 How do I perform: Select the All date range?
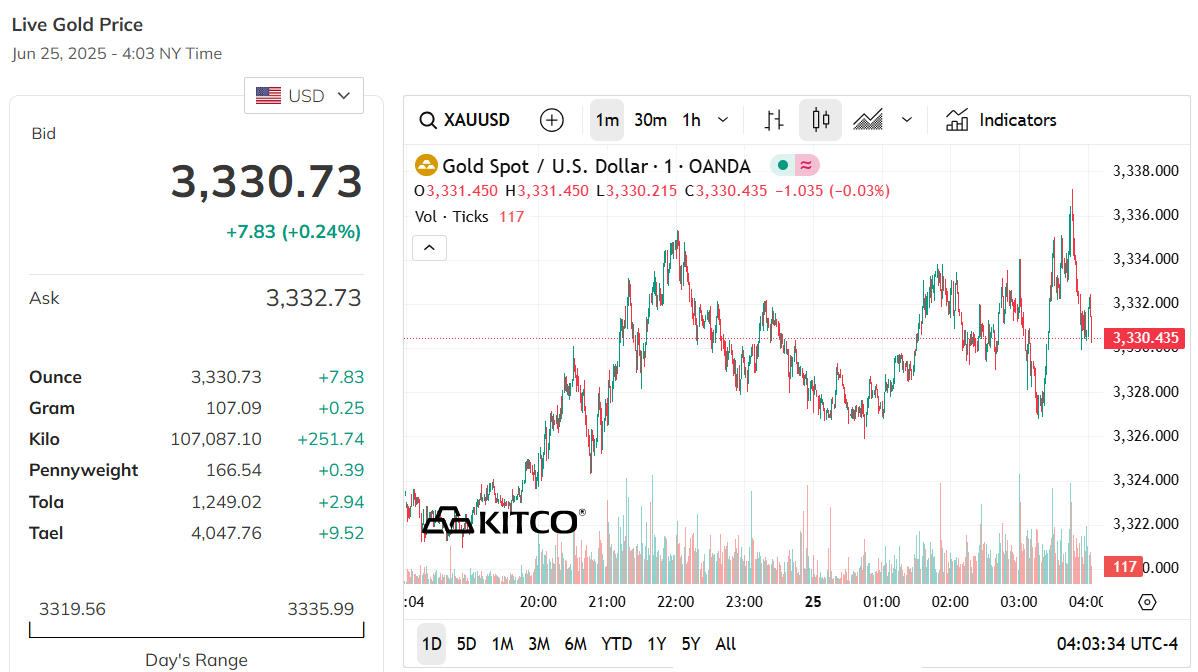(726, 645)
